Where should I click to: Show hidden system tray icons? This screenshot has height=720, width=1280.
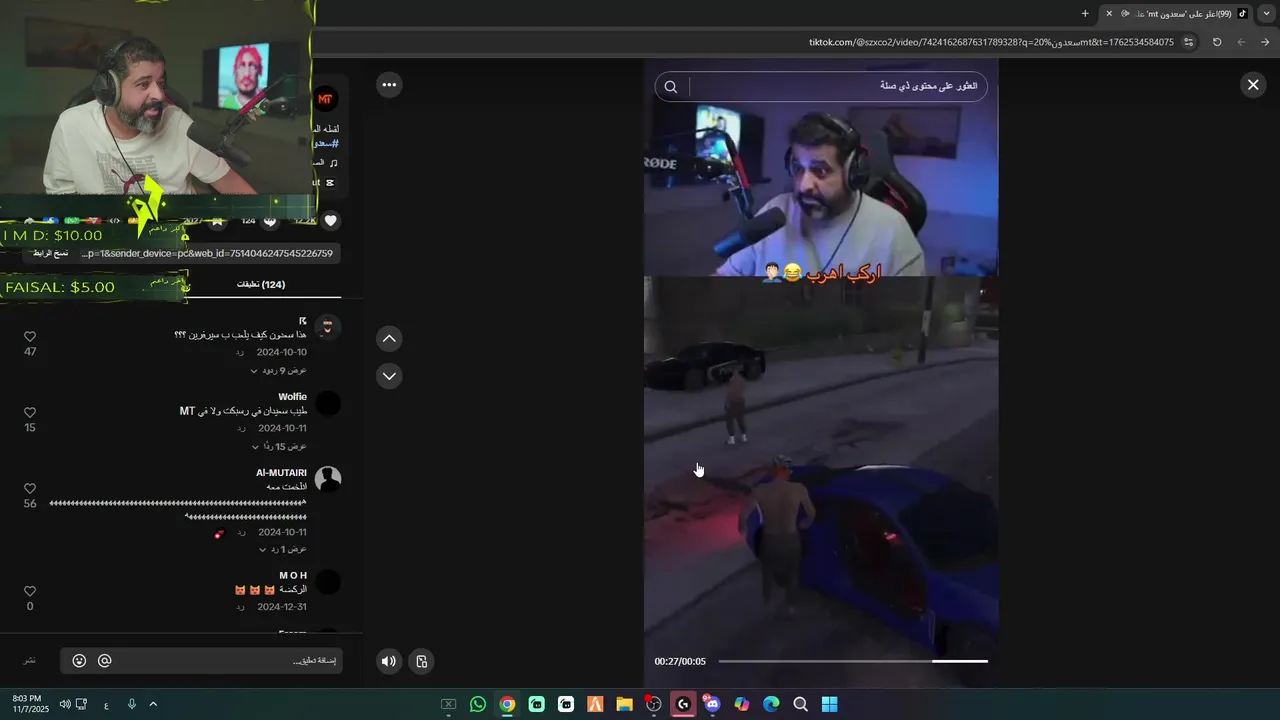tap(153, 704)
